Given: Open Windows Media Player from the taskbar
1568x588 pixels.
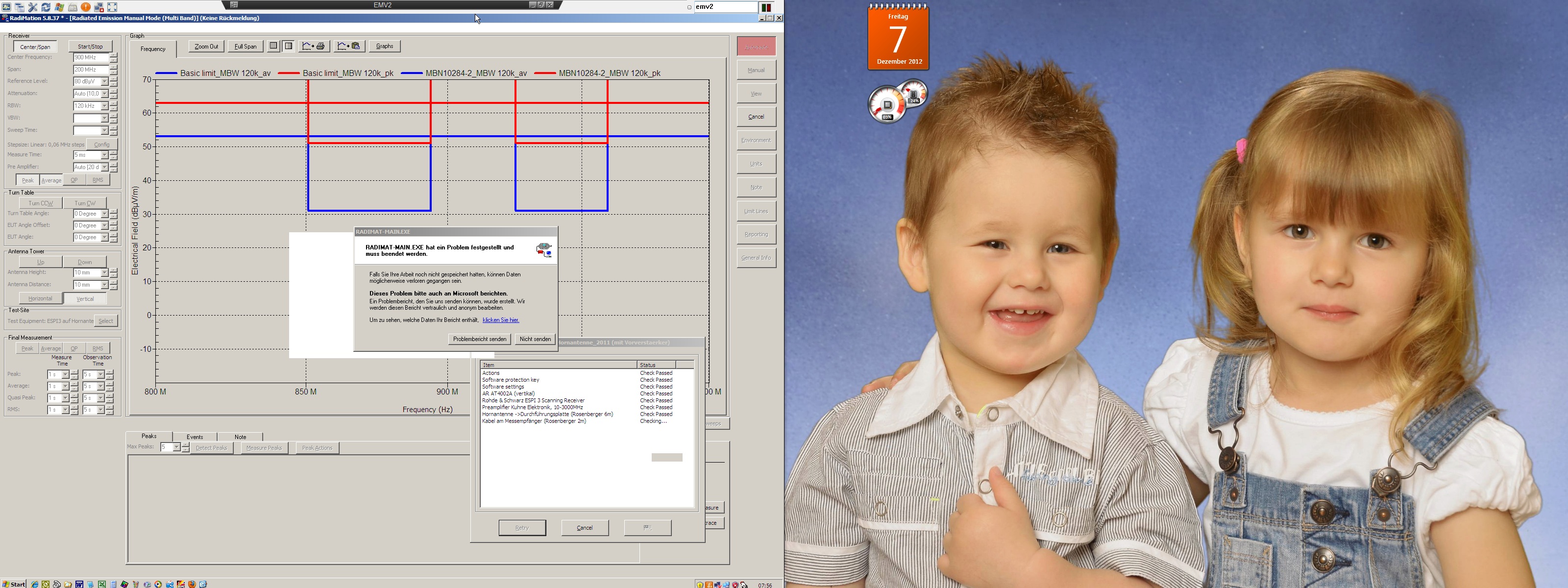Looking at the screenshot, I should tap(158, 585).
